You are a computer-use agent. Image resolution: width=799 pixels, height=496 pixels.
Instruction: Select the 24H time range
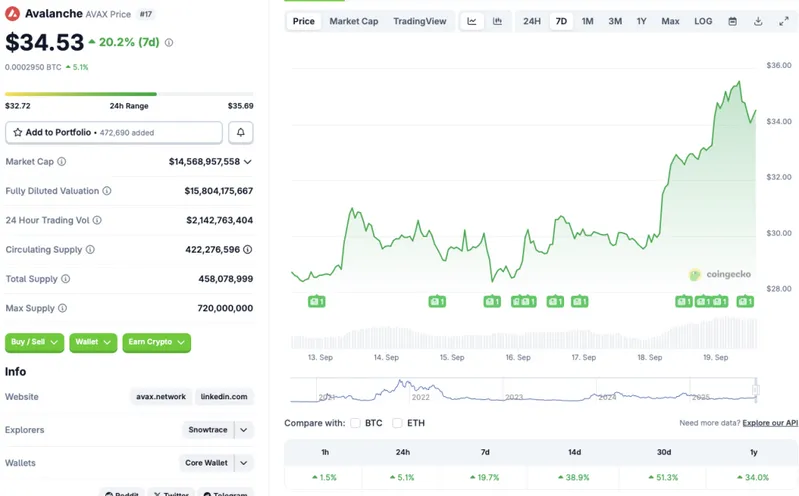[532, 21]
